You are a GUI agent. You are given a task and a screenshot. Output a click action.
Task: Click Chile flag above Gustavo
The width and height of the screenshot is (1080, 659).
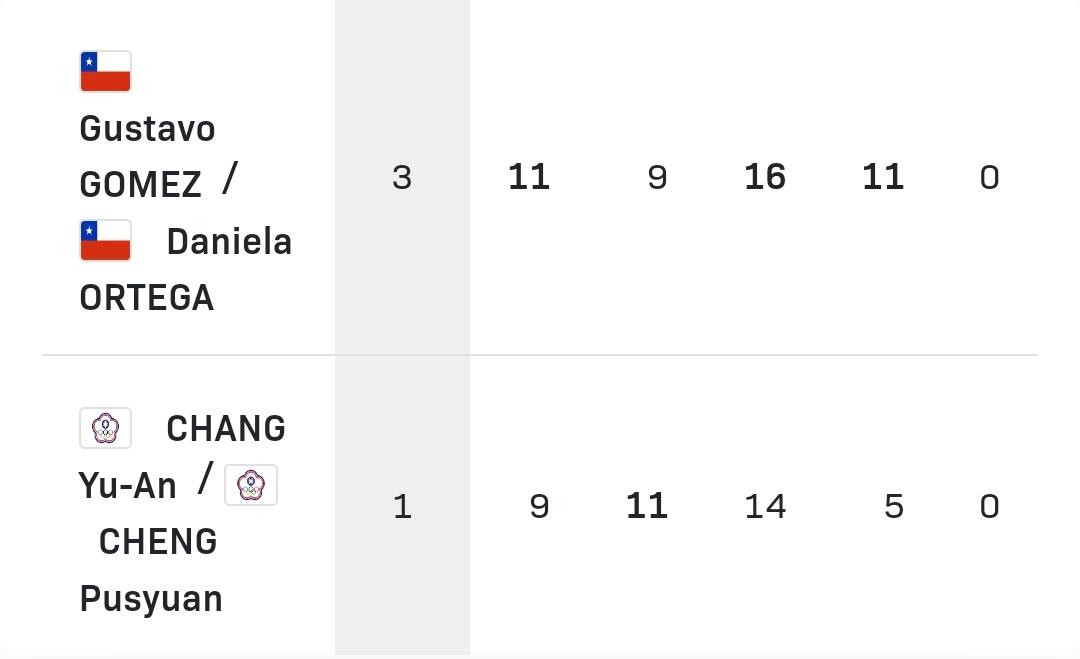coord(105,71)
